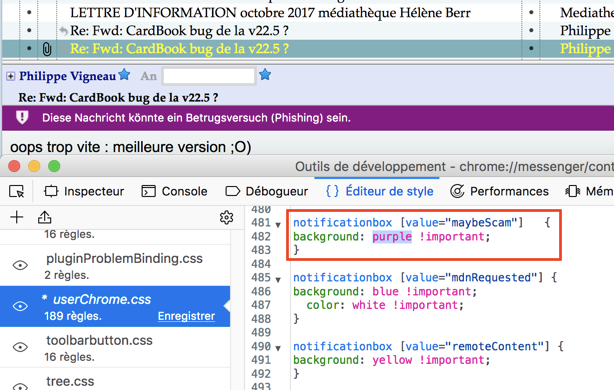614x390 pixels.
Task: Toggle visibility of tree.css
Action: coord(20,386)
